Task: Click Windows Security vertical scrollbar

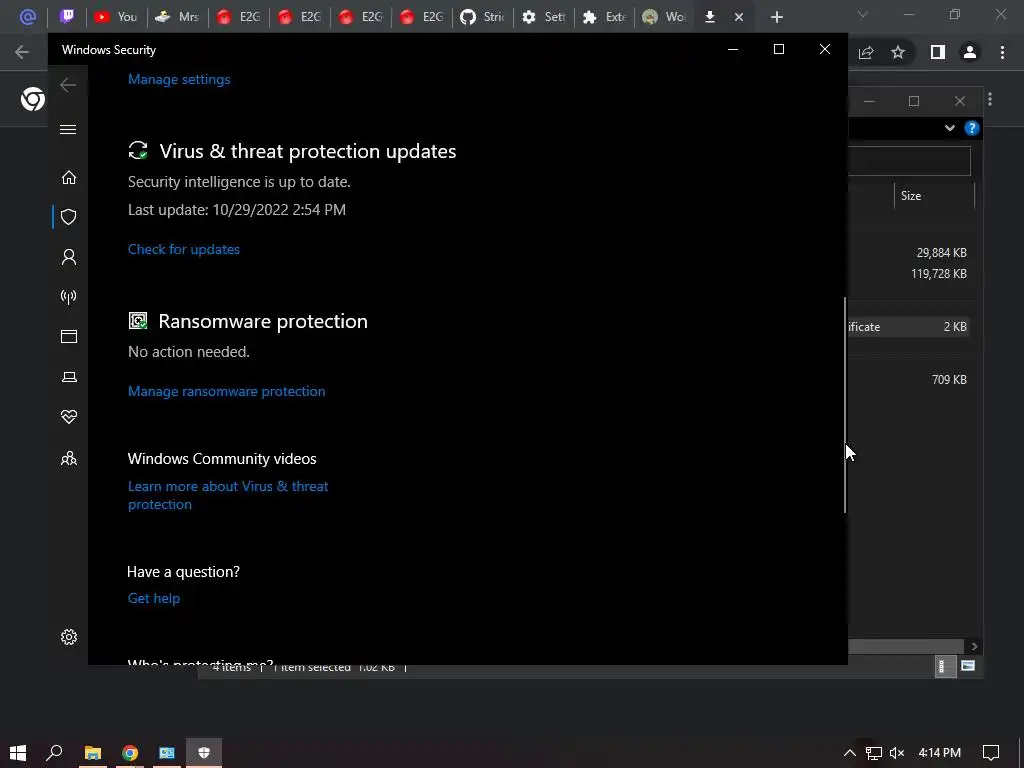Action: pyautogui.click(x=845, y=405)
